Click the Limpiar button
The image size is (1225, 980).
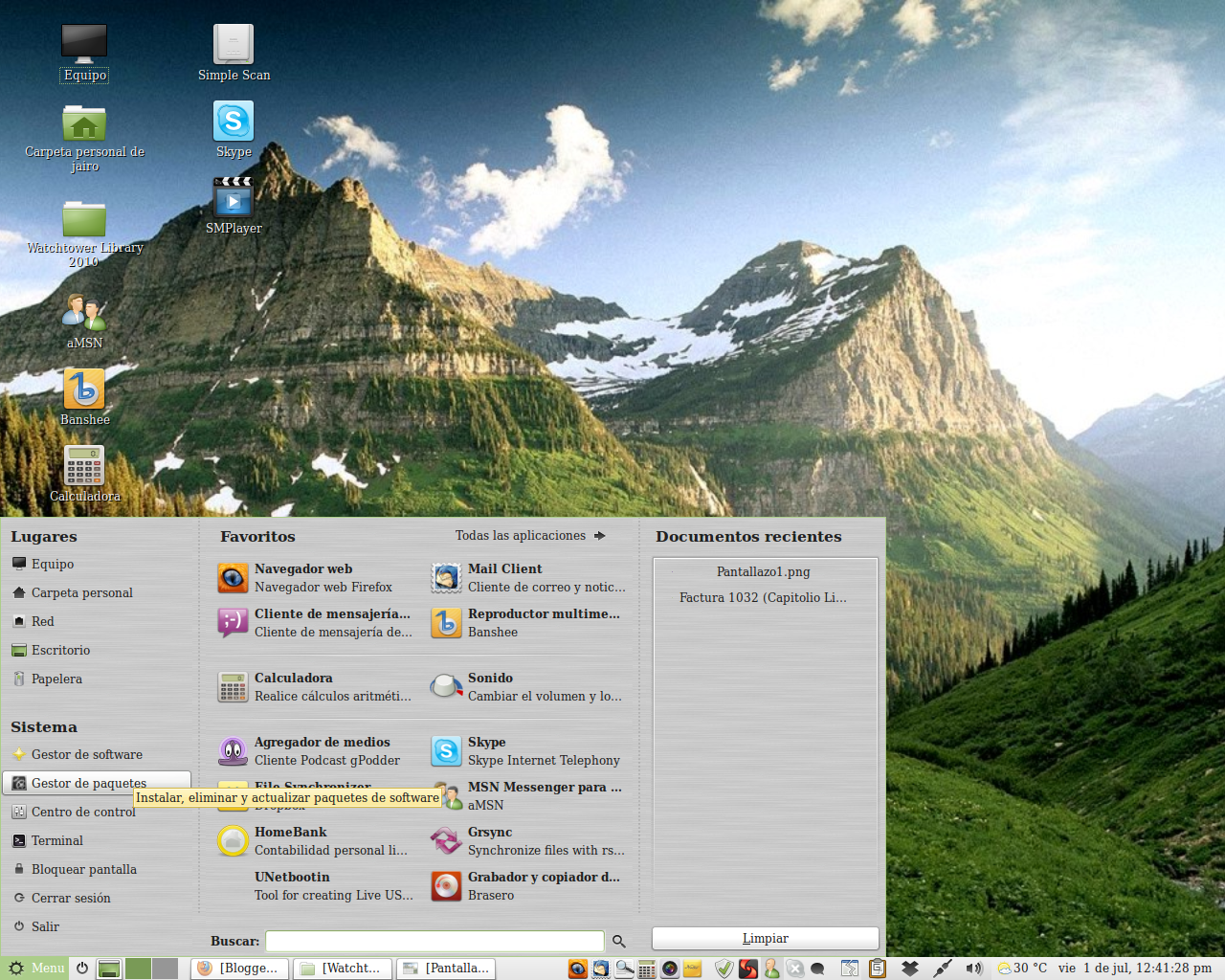pos(765,938)
